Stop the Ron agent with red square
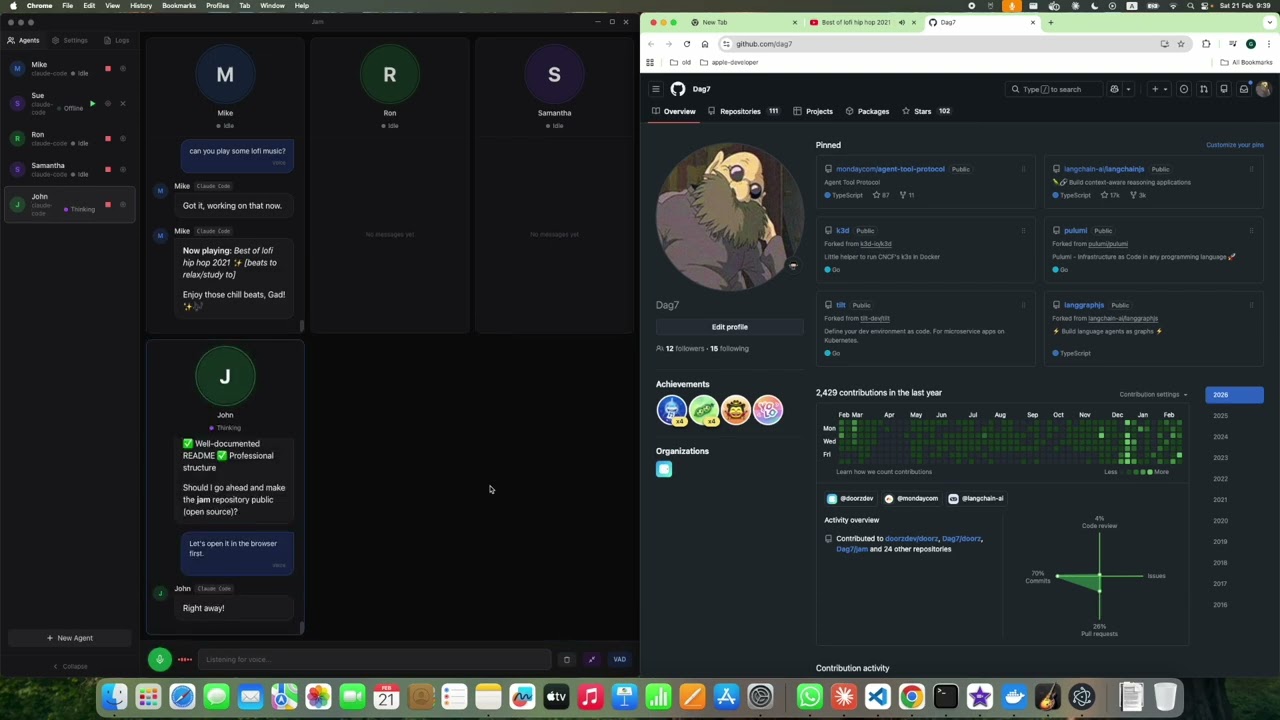Screen dimensions: 1280x720 pos(108,138)
